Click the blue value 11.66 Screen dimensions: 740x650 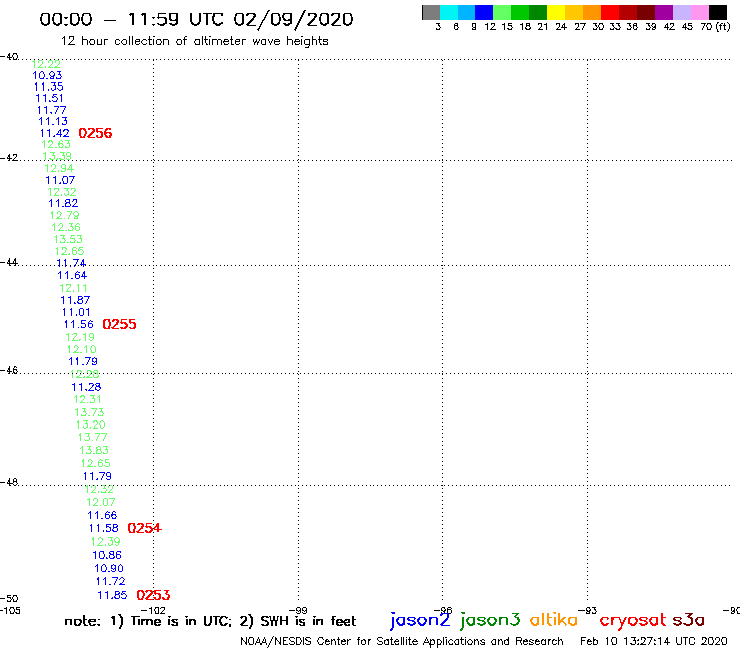(x=102, y=515)
